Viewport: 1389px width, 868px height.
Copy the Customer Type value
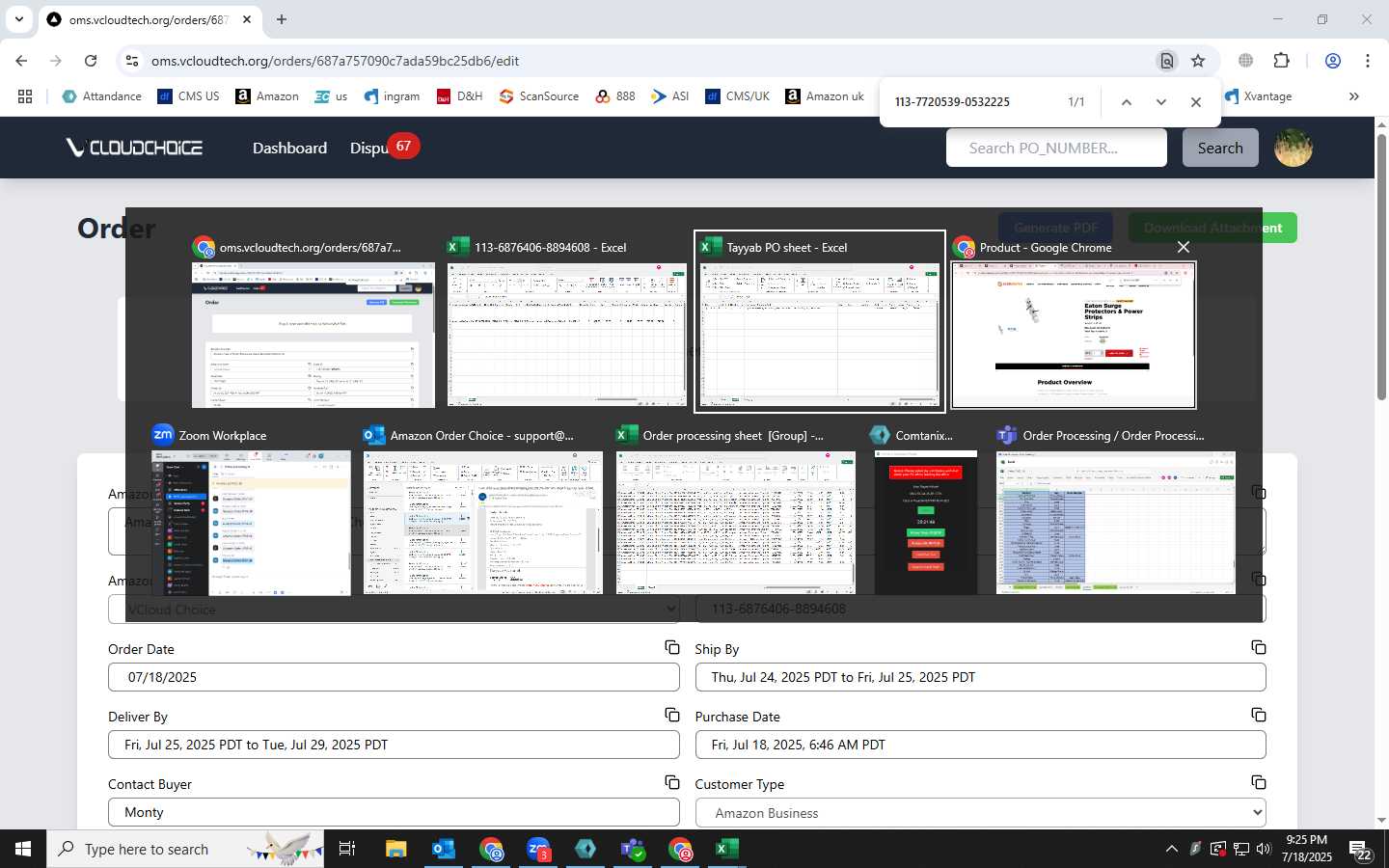point(1259,782)
